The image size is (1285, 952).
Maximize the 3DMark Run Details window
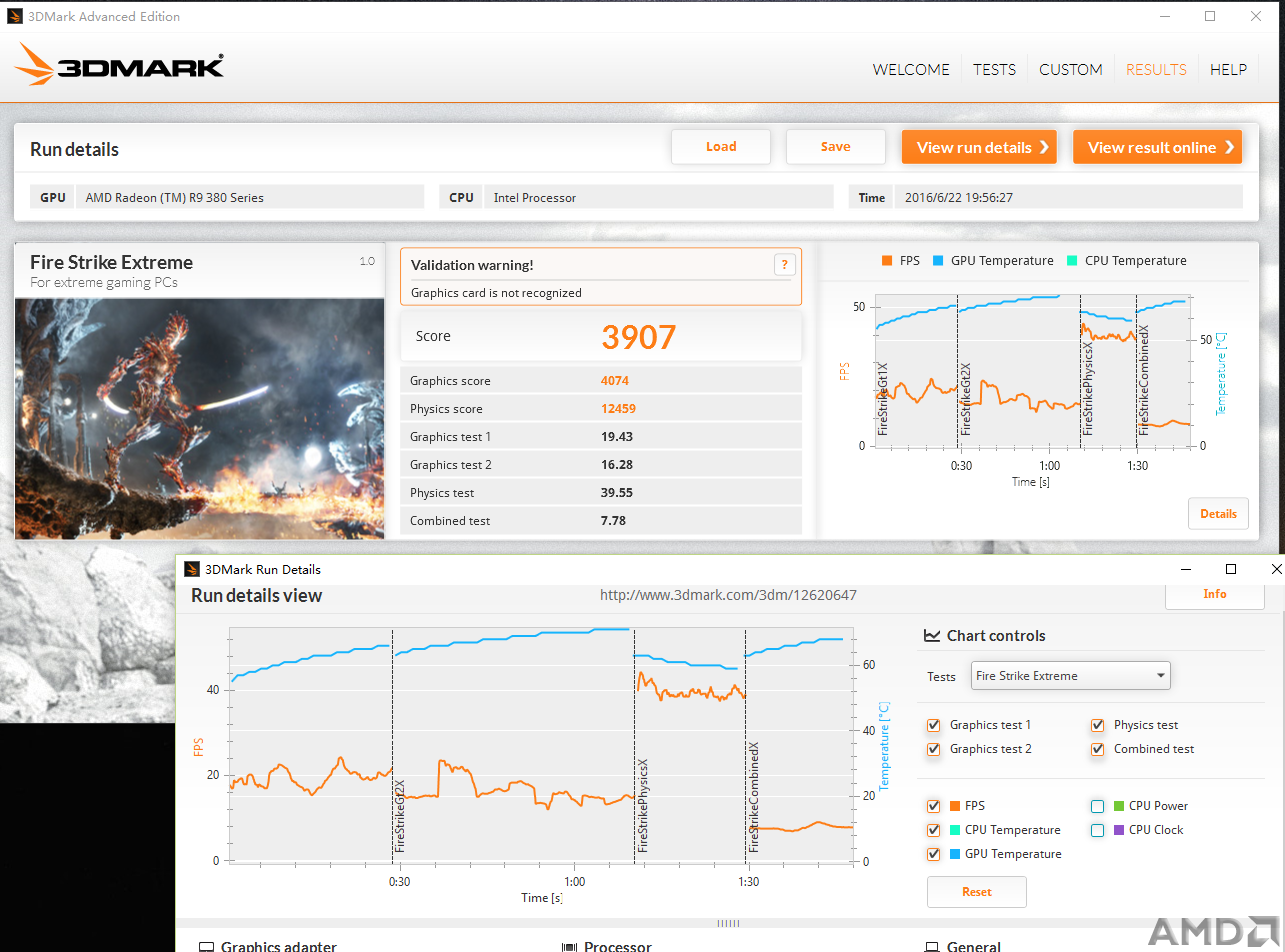click(1231, 569)
